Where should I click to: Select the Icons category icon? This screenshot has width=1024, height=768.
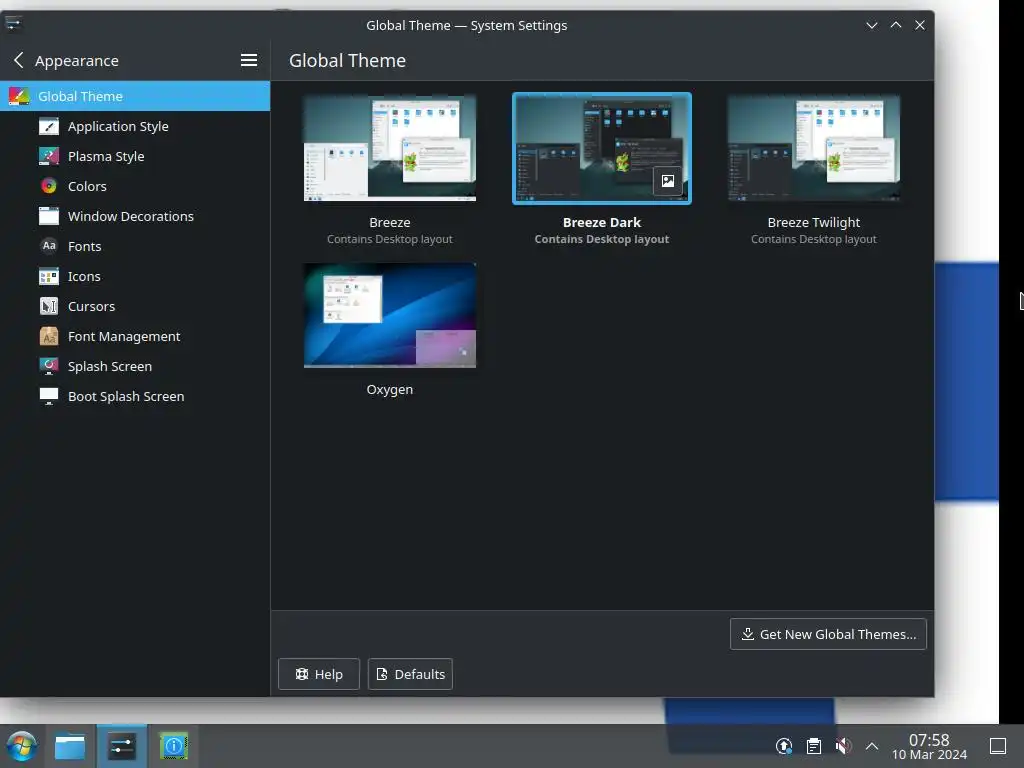click(x=48, y=276)
